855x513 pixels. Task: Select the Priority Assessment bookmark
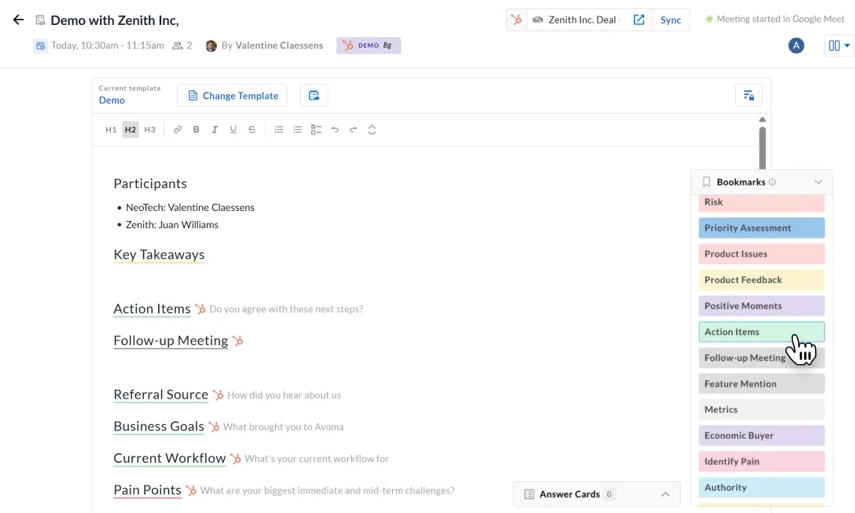point(762,228)
